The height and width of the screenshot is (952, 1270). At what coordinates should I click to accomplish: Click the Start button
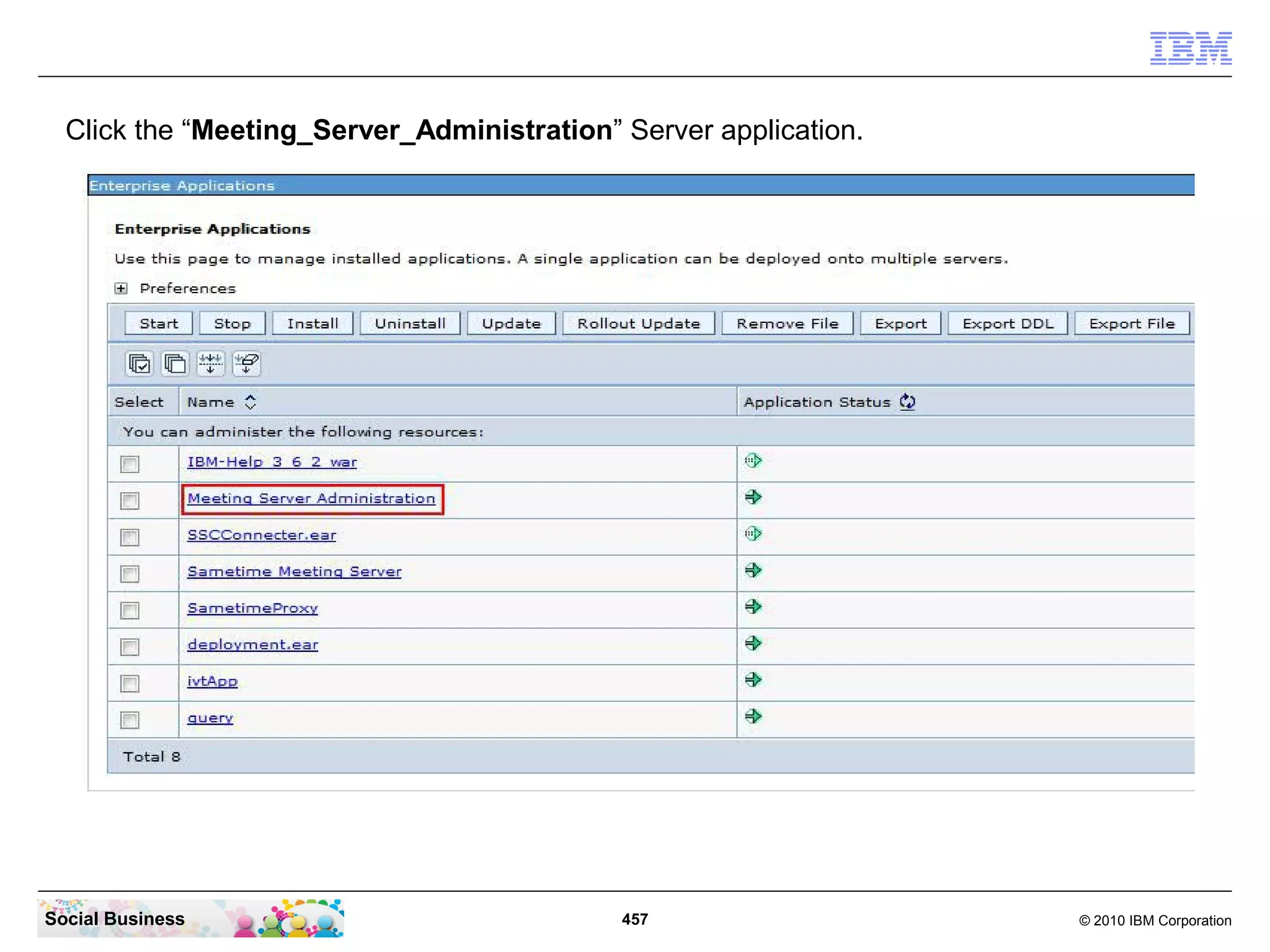click(x=159, y=324)
